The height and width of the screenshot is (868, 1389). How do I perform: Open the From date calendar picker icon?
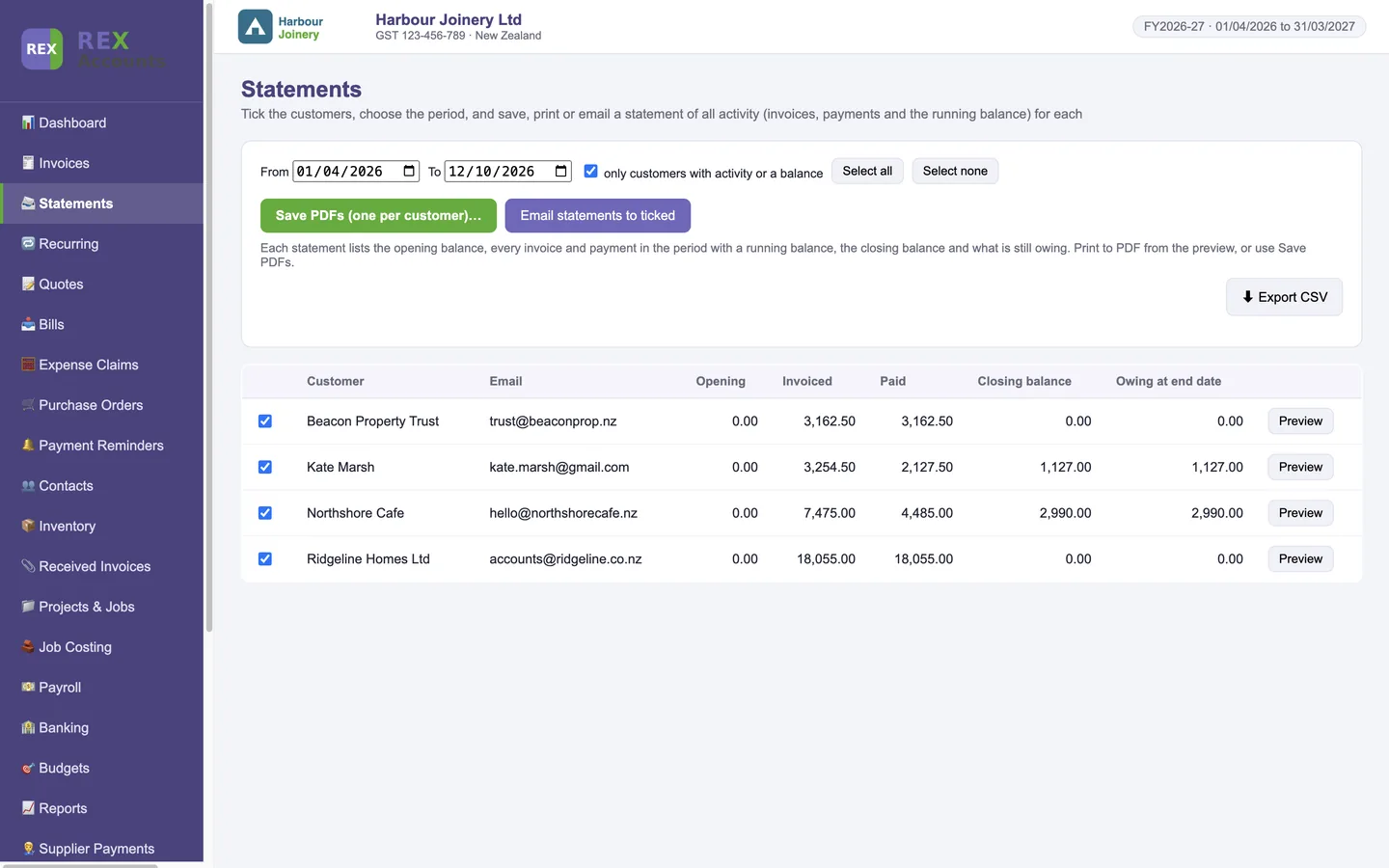(409, 172)
